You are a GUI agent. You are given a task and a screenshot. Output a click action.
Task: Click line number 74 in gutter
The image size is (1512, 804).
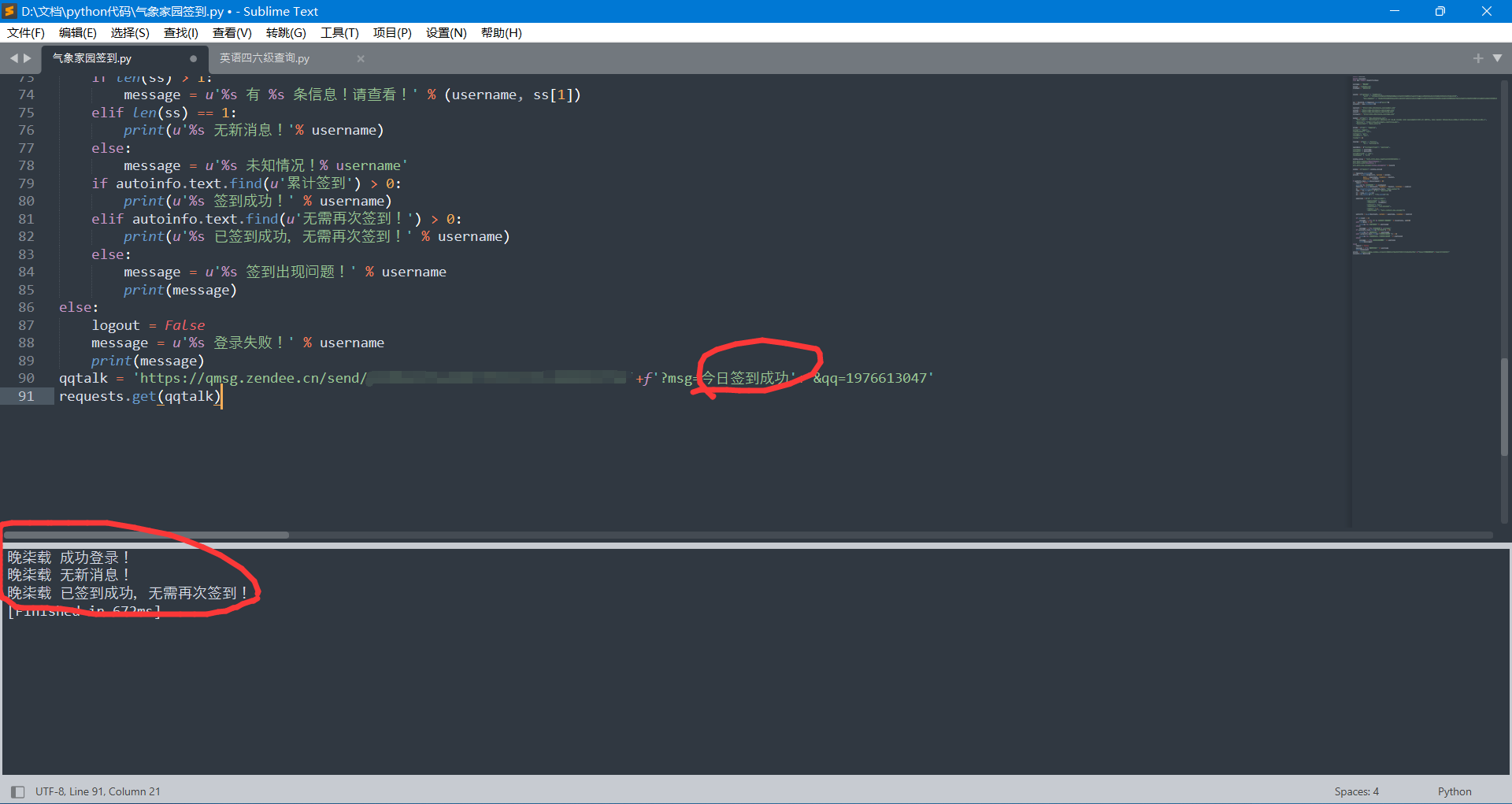(27, 94)
